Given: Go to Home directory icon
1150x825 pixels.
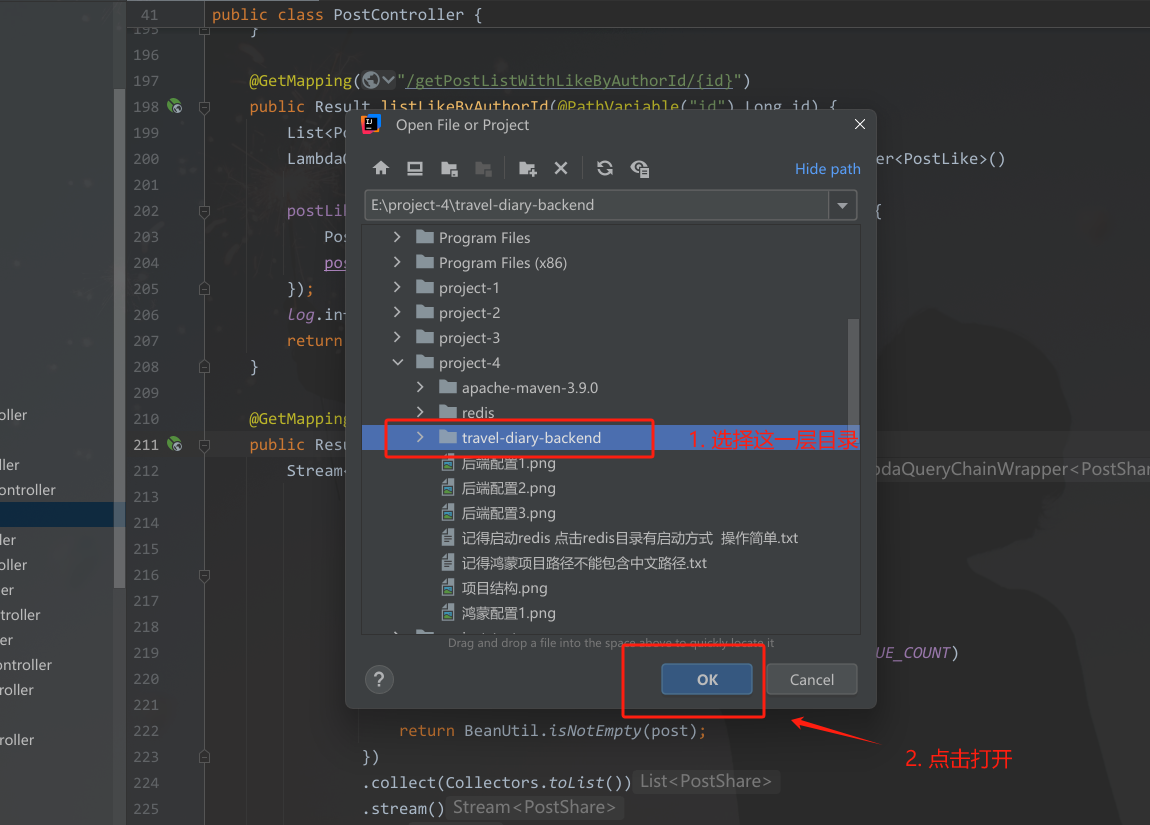Looking at the screenshot, I should pyautogui.click(x=381, y=168).
